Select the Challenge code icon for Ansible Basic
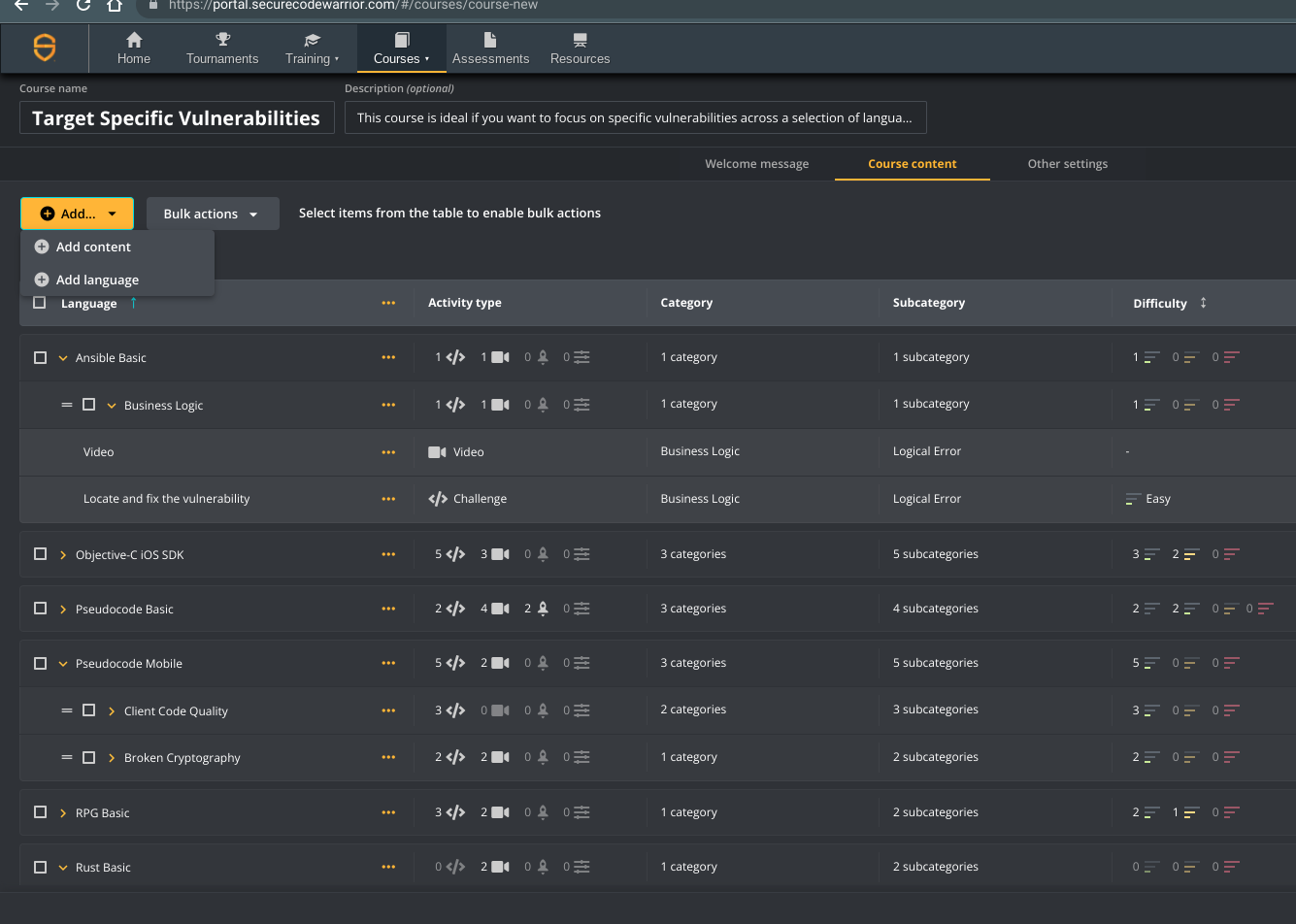Screen dimensions: 1296x924 [452, 356]
